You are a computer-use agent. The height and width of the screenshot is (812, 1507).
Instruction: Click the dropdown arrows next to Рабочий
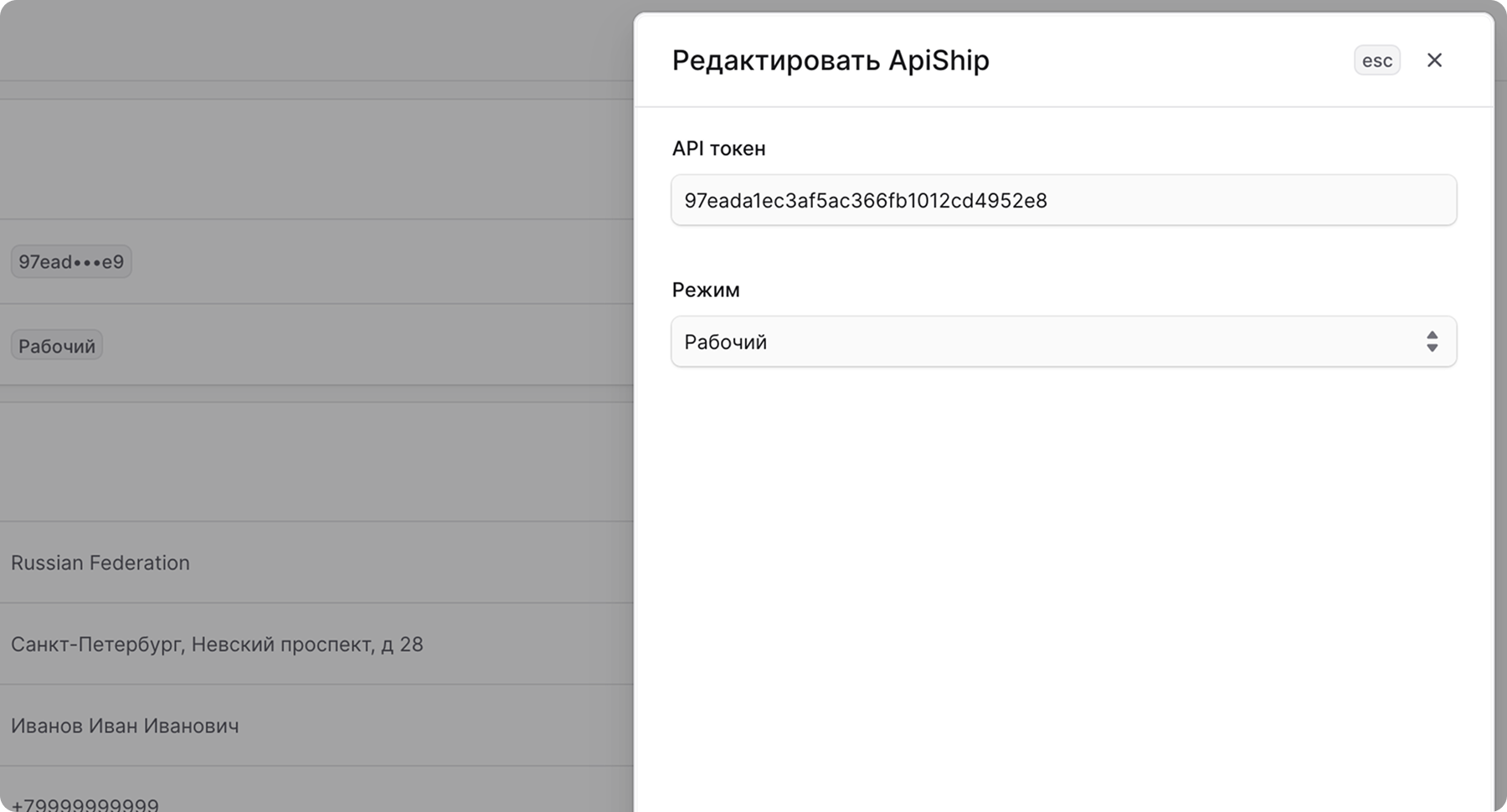pyautogui.click(x=1432, y=342)
